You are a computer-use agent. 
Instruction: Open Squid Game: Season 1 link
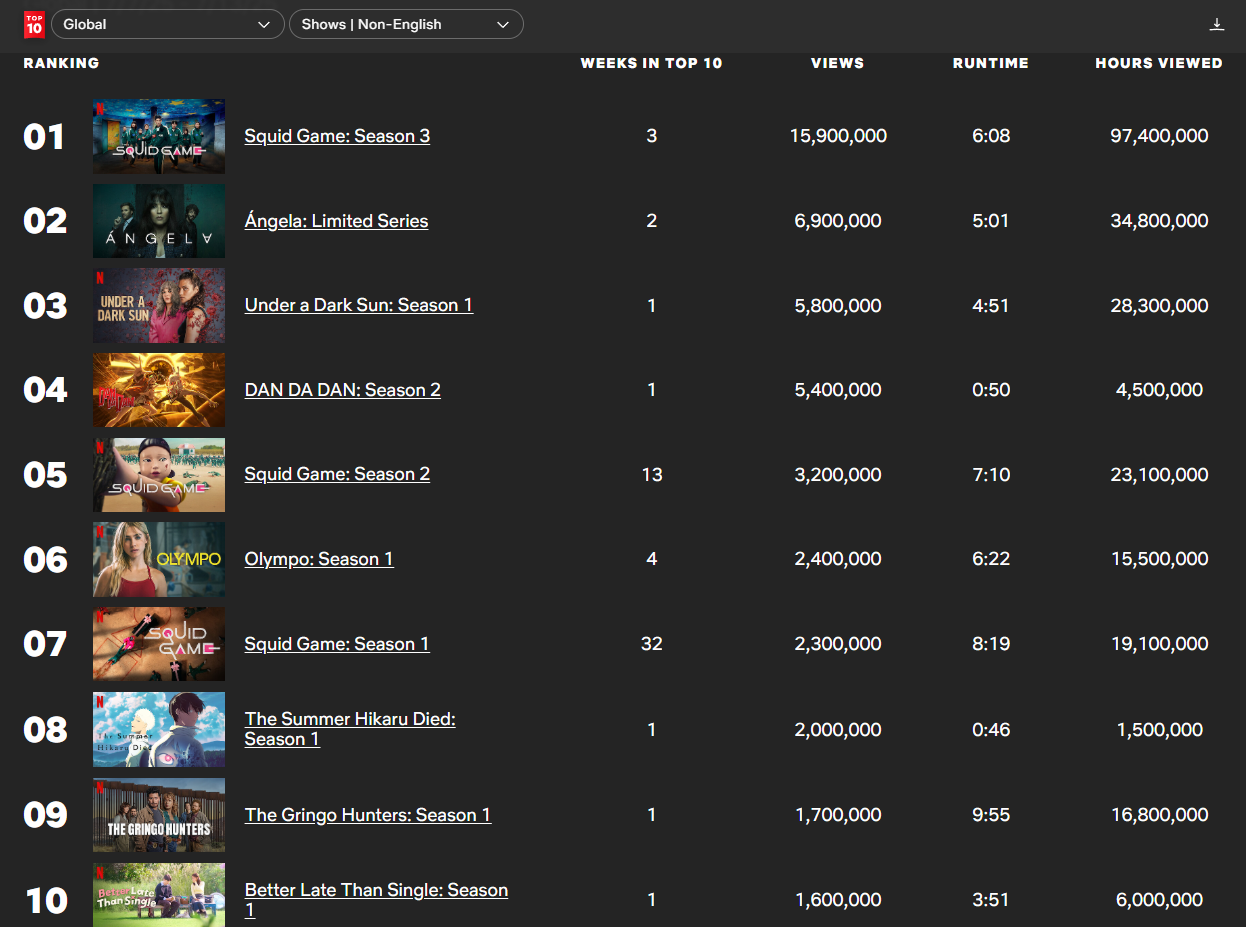[337, 644]
